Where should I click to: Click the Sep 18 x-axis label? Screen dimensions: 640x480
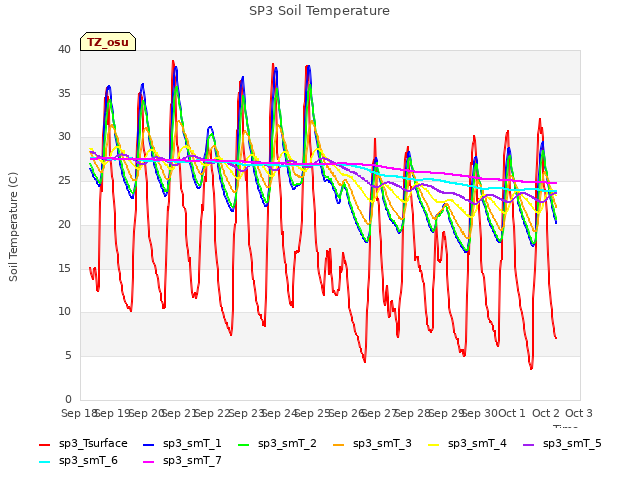79,413
